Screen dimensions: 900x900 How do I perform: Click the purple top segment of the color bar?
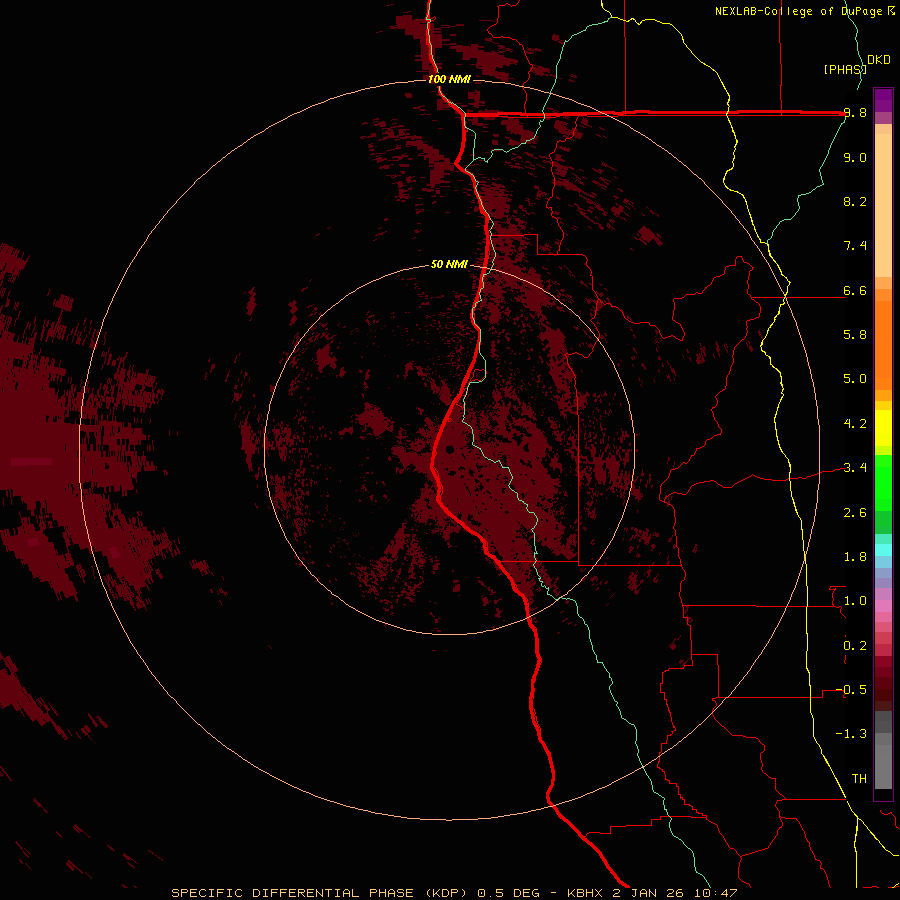(883, 100)
